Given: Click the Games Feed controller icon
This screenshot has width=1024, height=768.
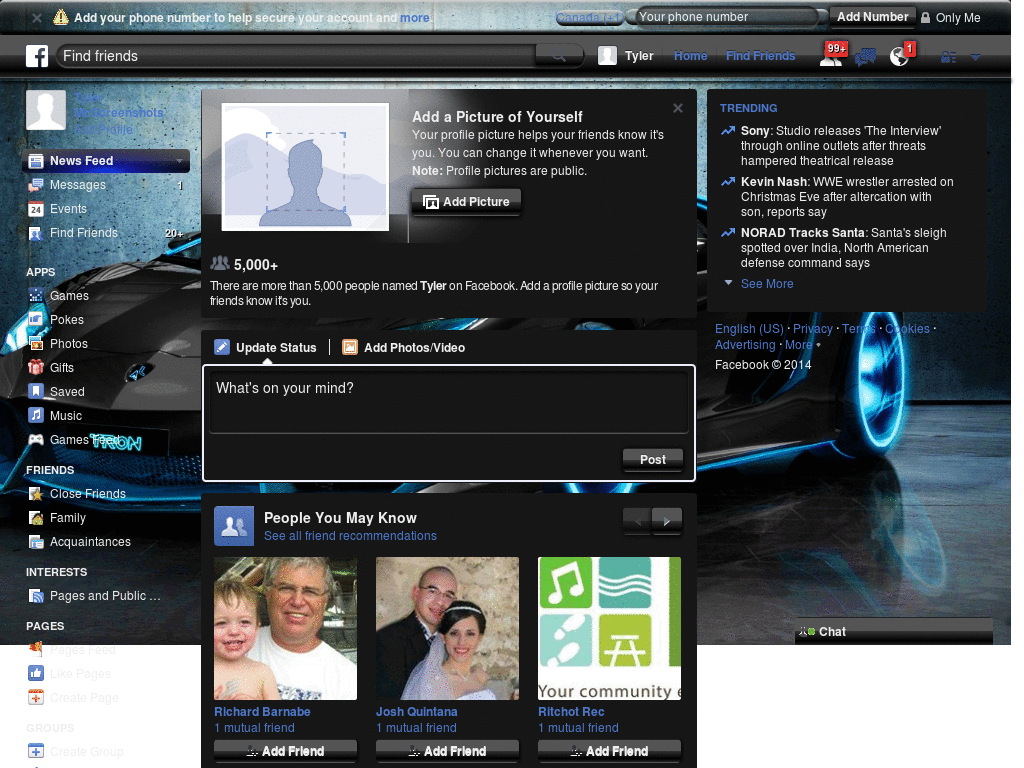Looking at the screenshot, I should (36, 440).
